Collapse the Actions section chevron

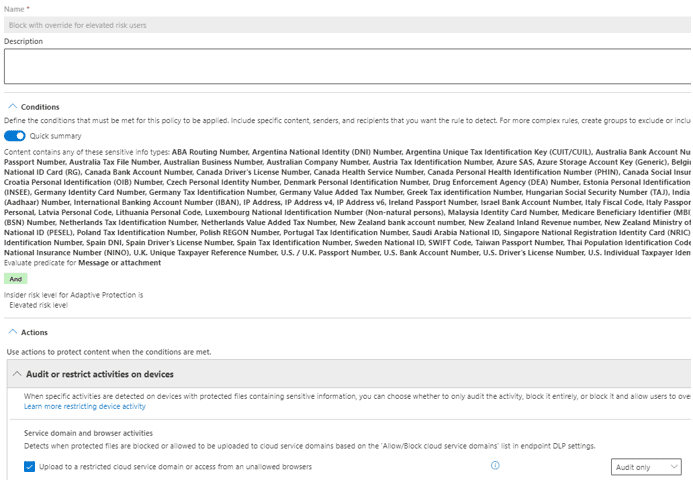12,332
